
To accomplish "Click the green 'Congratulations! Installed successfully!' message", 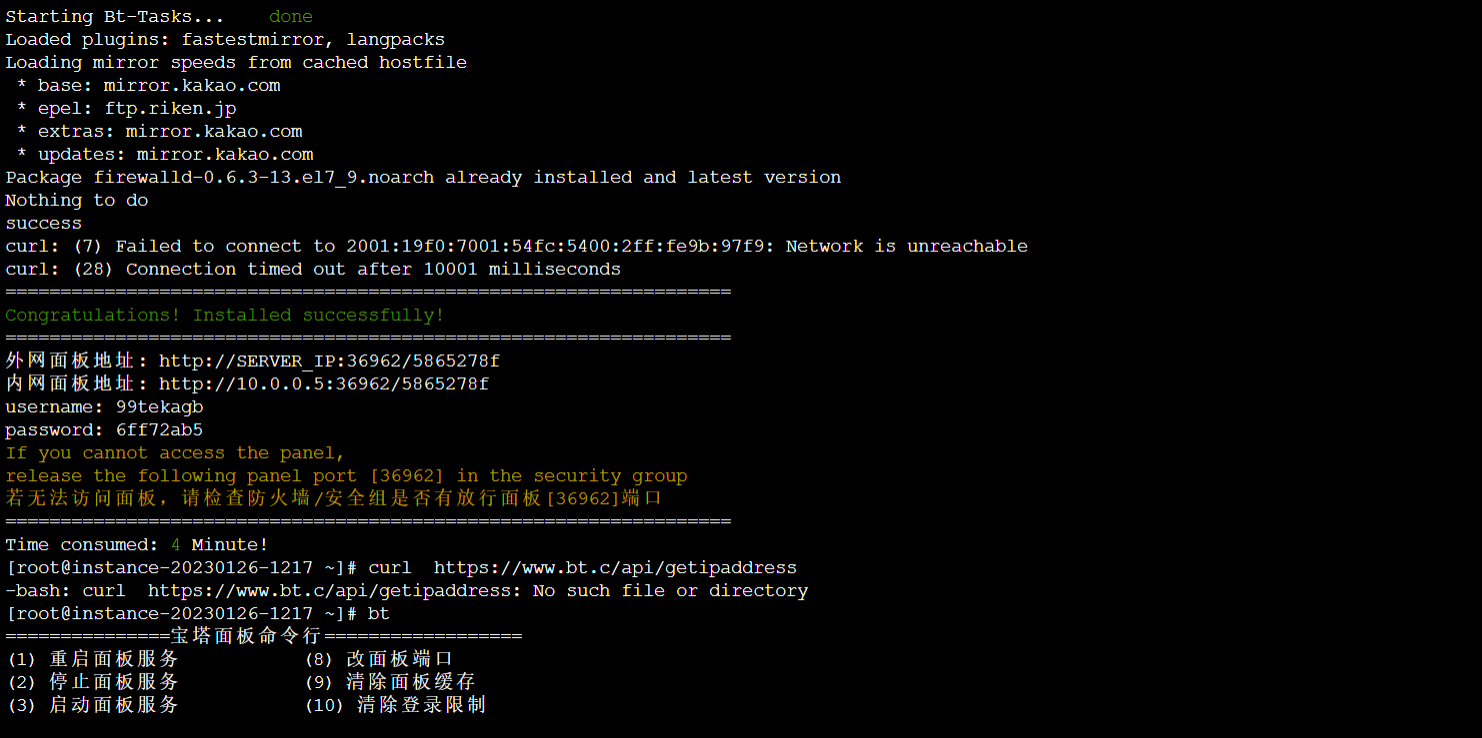I will (x=225, y=315).
